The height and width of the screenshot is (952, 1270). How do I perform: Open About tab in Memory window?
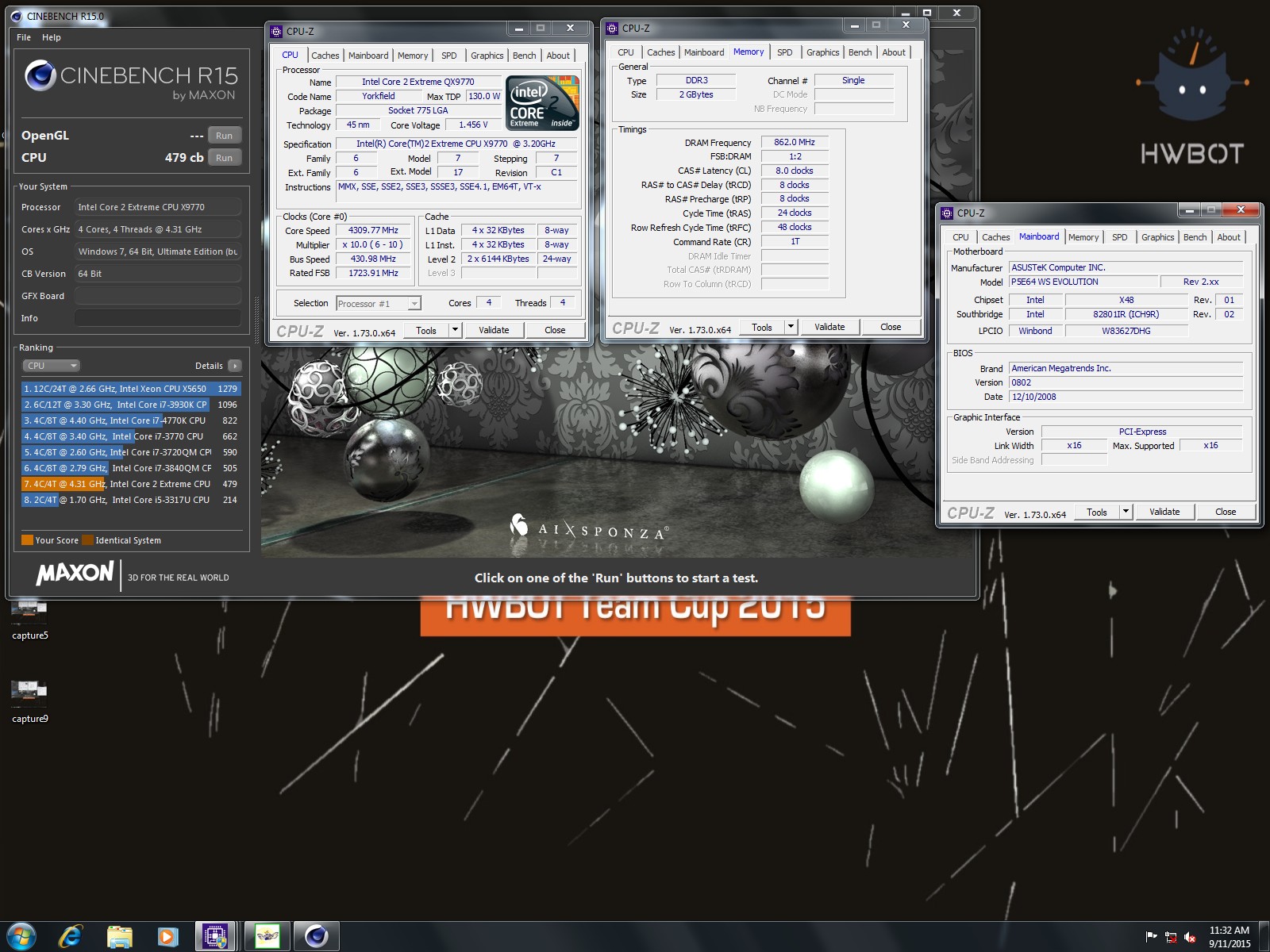(x=894, y=52)
